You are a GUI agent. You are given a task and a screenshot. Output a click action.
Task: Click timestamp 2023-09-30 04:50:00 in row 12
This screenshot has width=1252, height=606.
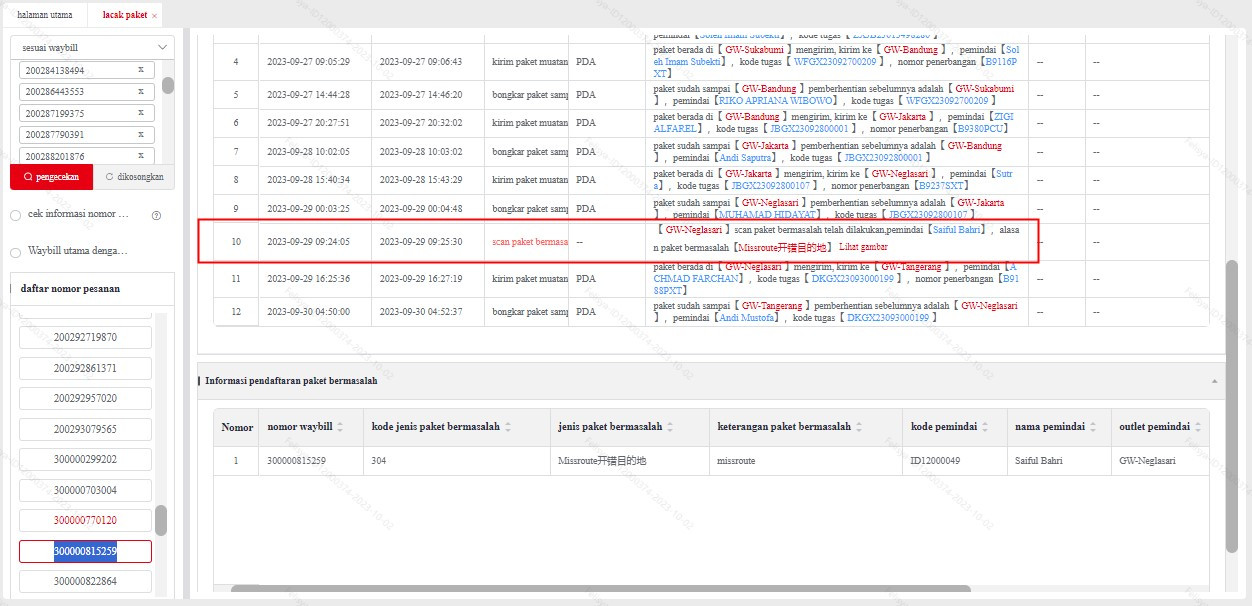308,311
